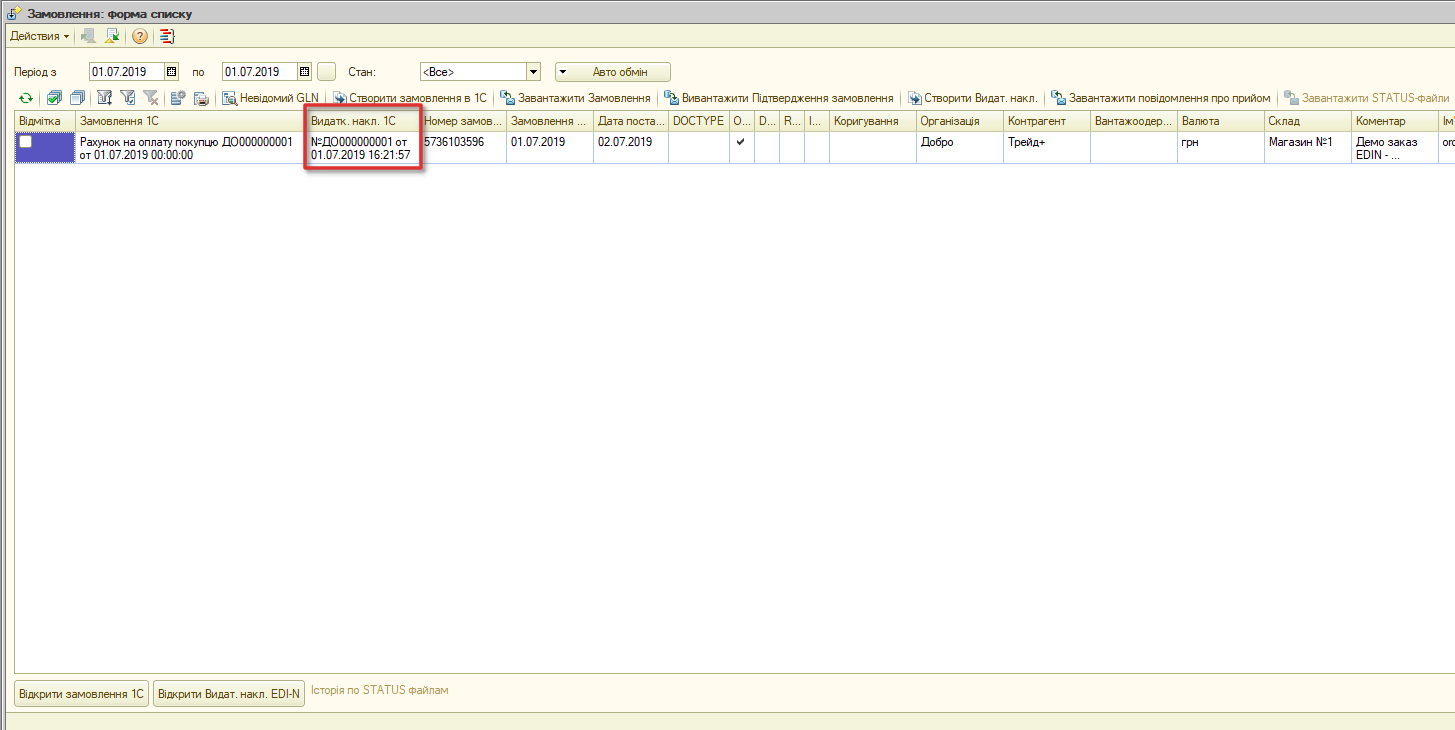The image size is (1455, 730).
Task: Click the DOCTYPE column header
Action: [x=699, y=121]
